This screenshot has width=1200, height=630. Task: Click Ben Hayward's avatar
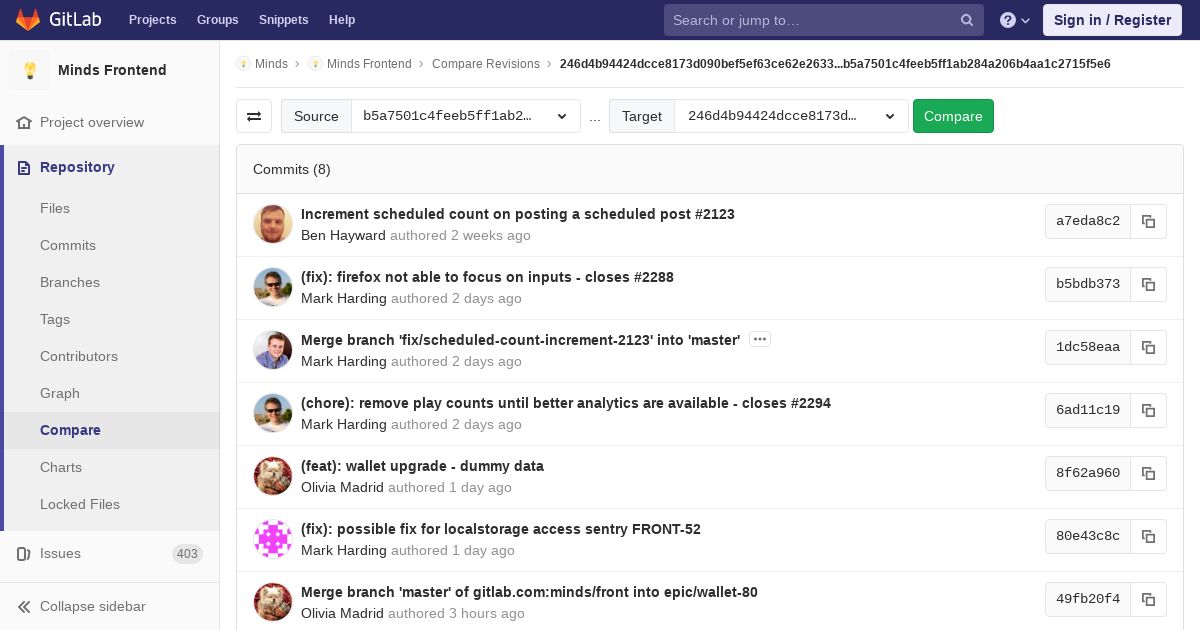coord(273,224)
